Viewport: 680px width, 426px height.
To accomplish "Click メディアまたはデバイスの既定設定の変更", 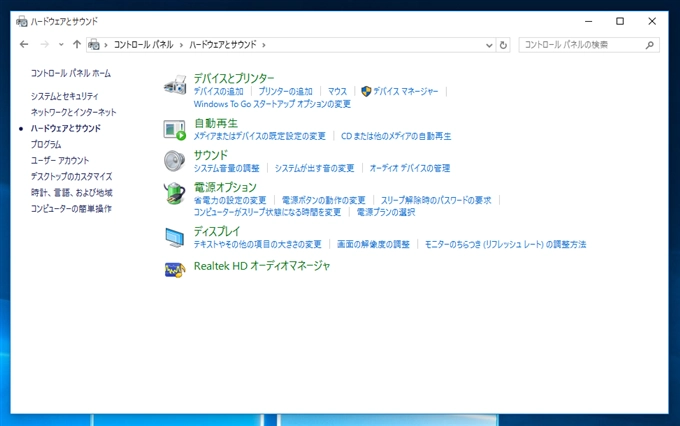I will (x=259, y=136).
